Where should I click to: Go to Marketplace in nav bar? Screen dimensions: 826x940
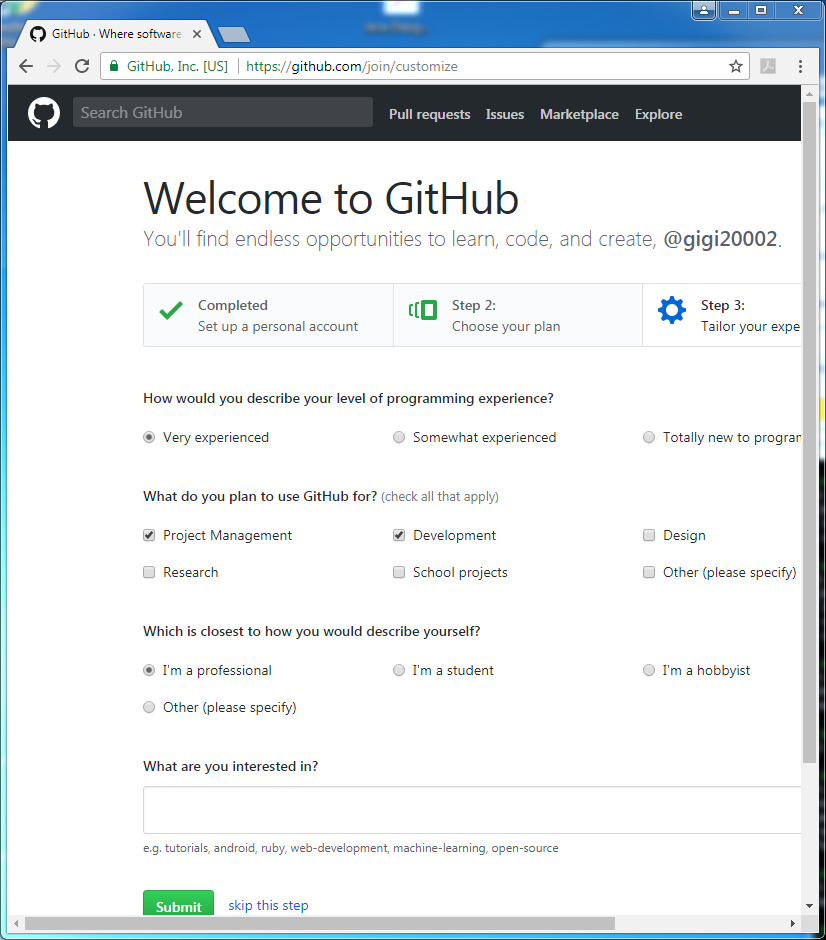point(579,114)
